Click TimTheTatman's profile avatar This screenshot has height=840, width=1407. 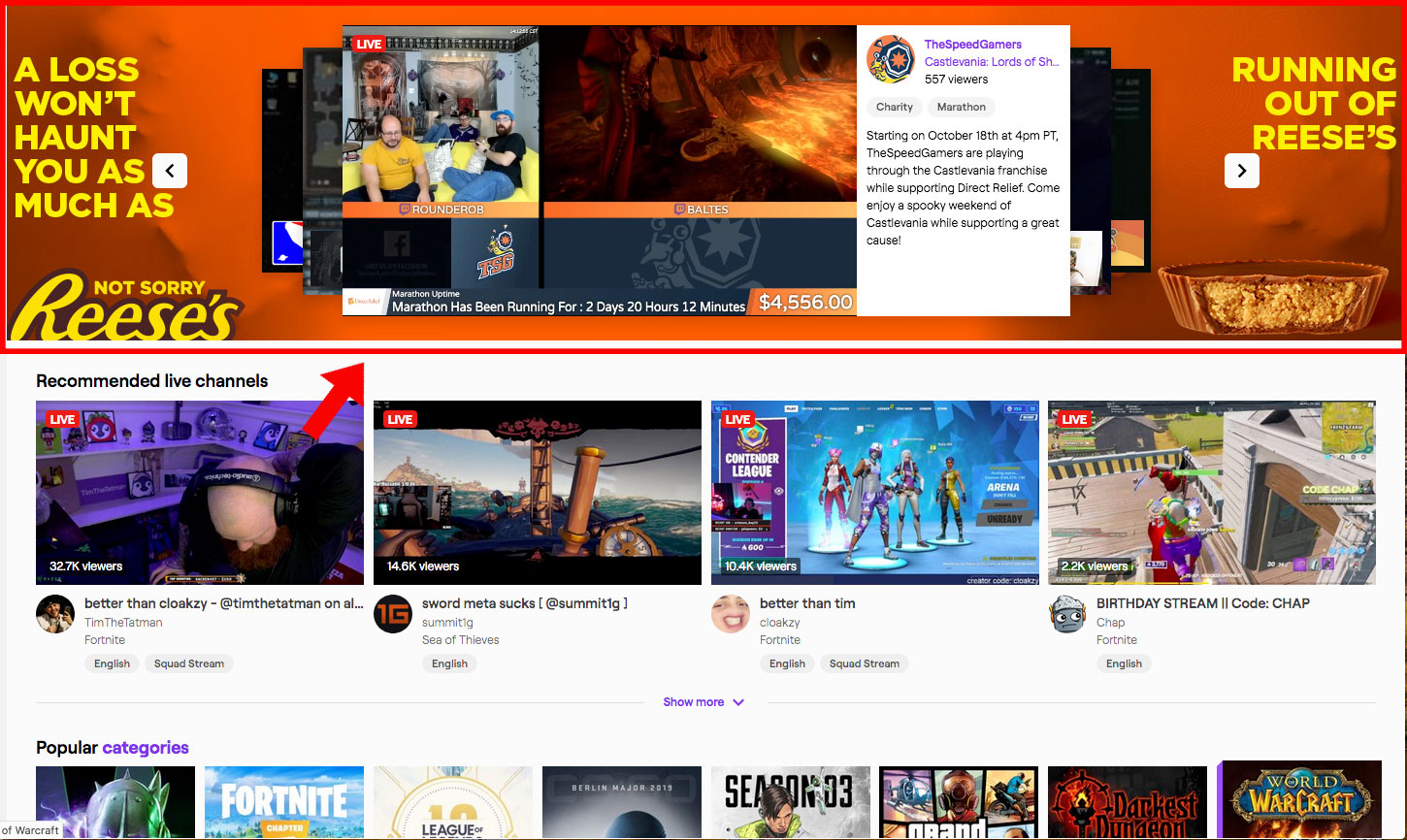[x=55, y=613]
